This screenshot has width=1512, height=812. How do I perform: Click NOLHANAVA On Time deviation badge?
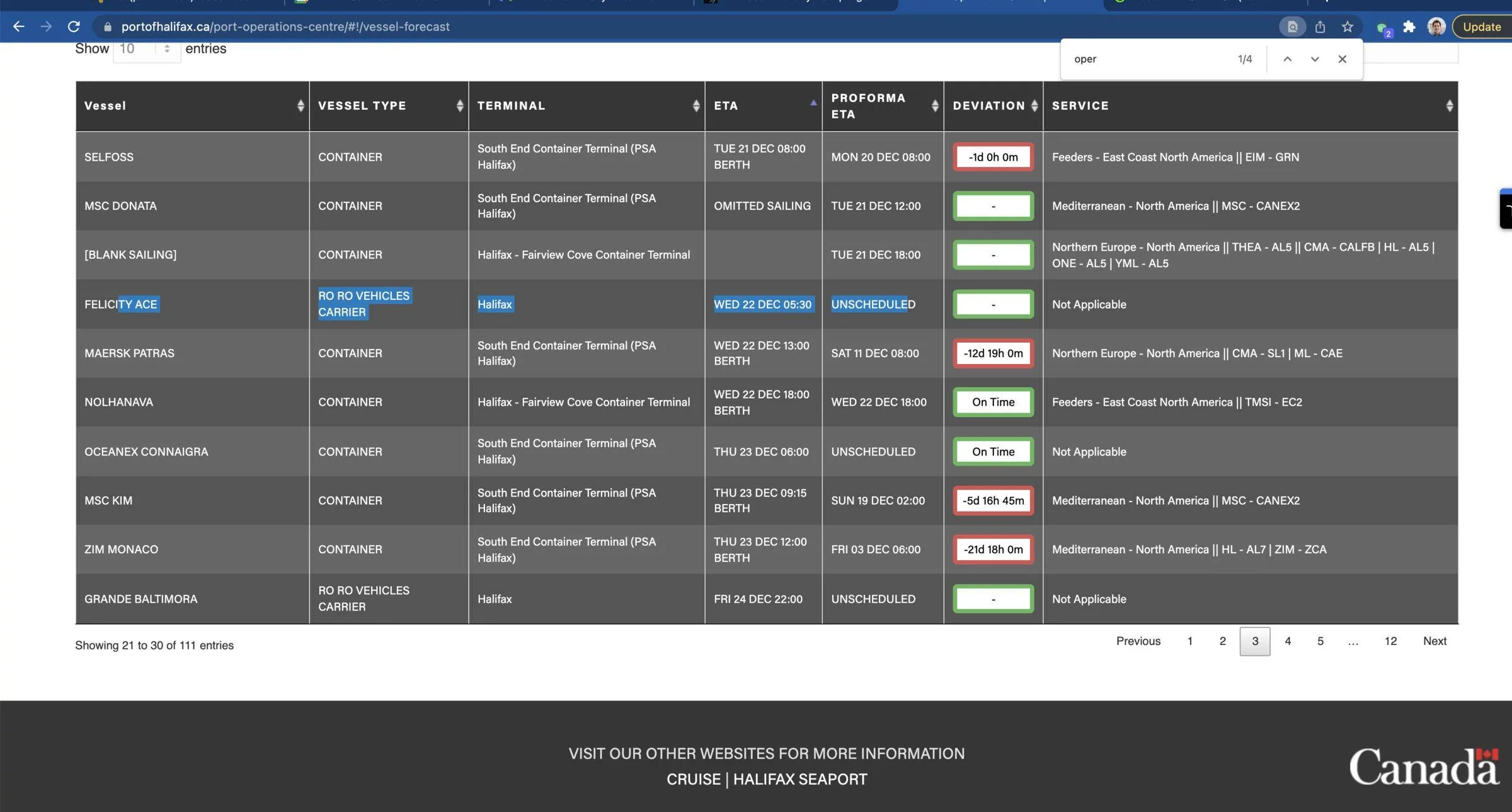click(994, 402)
